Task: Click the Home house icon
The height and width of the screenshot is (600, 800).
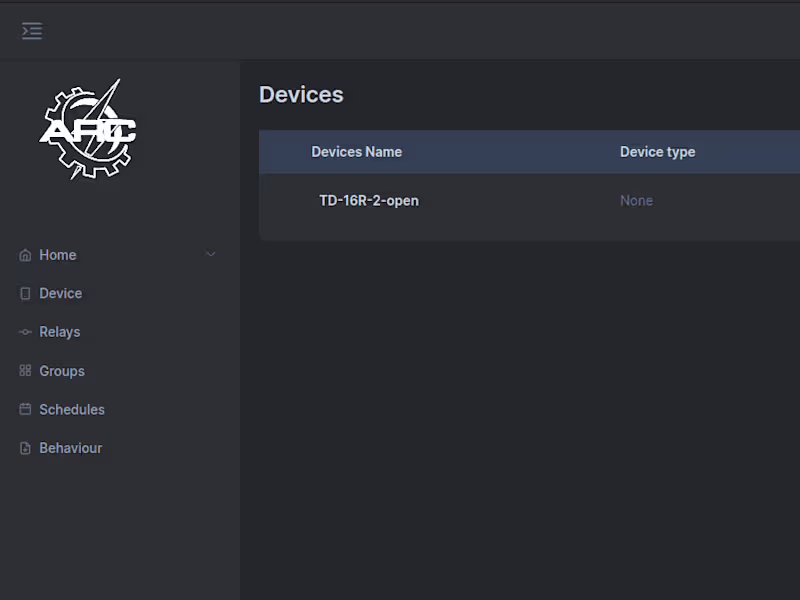Action: pyautogui.click(x=25, y=255)
